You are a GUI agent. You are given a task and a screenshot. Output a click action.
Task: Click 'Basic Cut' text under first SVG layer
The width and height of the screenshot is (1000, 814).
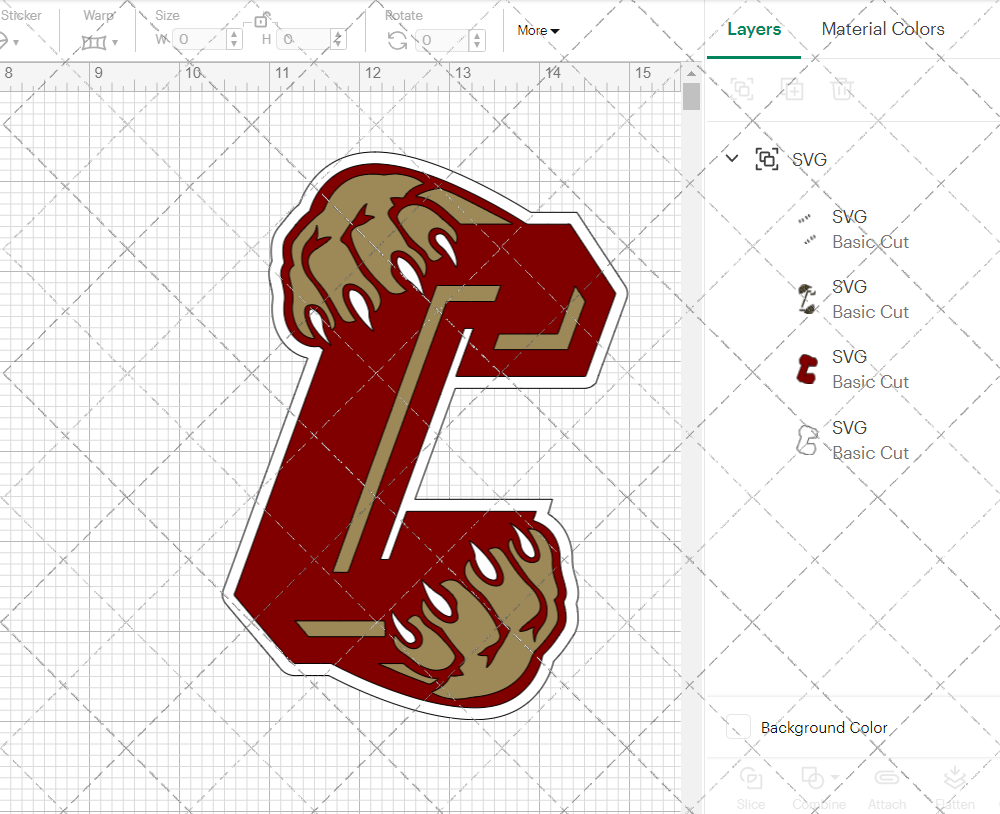pos(871,242)
